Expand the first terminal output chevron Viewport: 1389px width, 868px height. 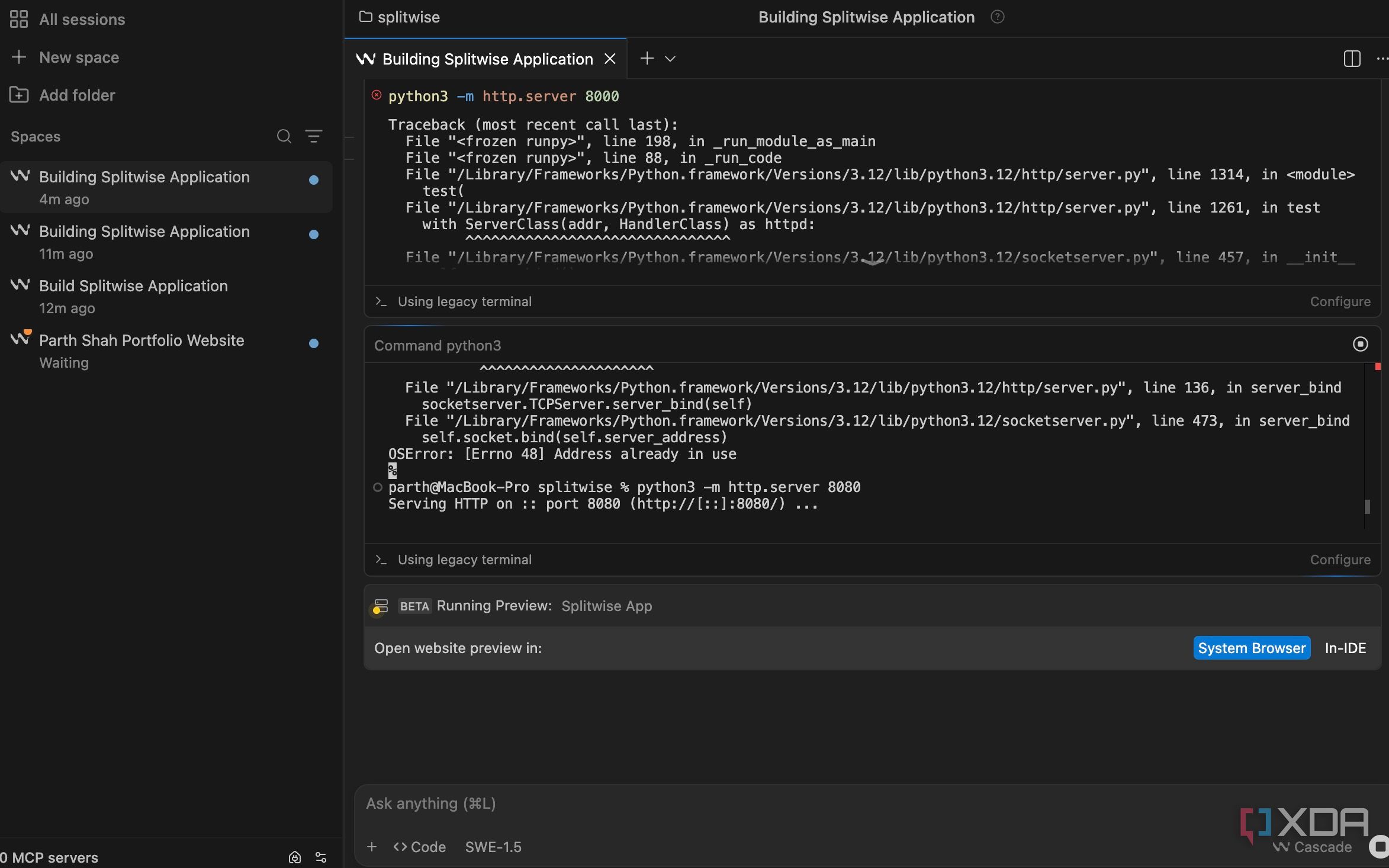pyautogui.click(x=872, y=262)
